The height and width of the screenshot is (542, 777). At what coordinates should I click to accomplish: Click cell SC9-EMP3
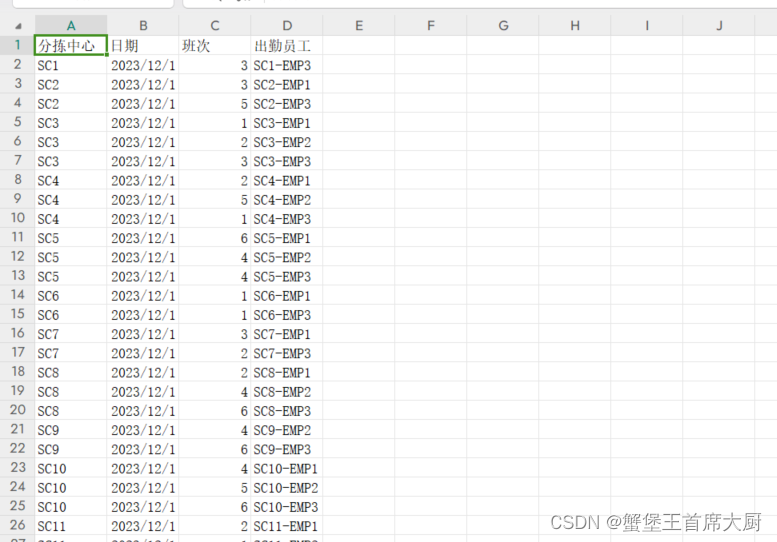(x=287, y=449)
